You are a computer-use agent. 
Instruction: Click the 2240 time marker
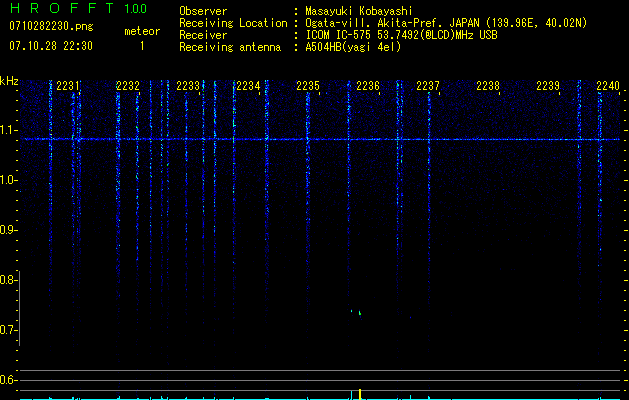(x=608, y=86)
